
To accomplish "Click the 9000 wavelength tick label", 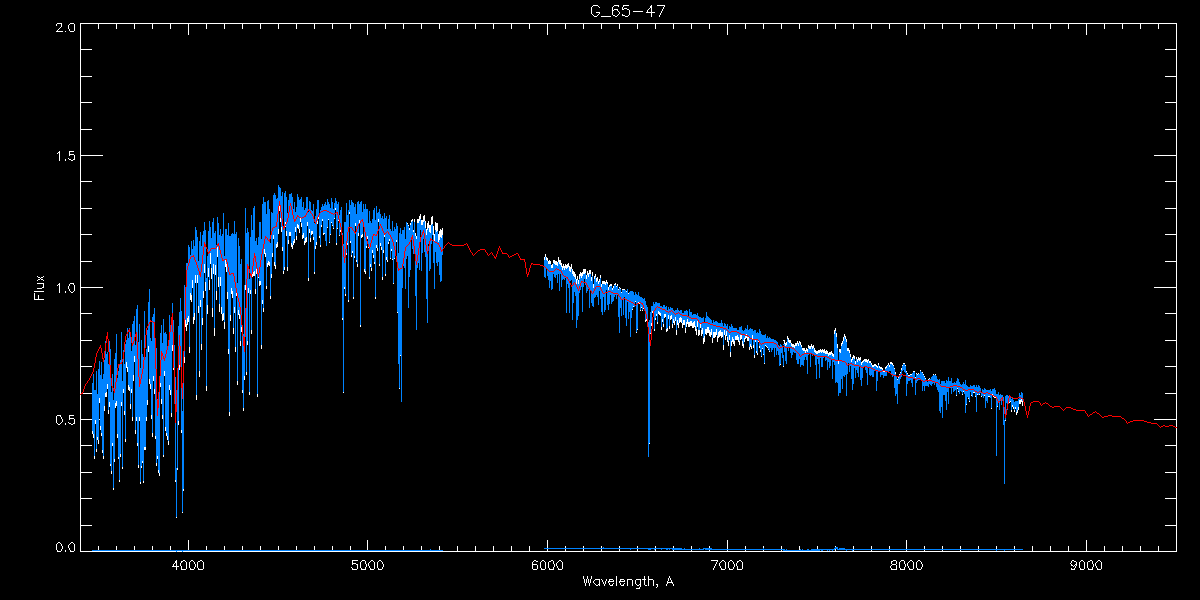I will click(x=1086, y=565).
